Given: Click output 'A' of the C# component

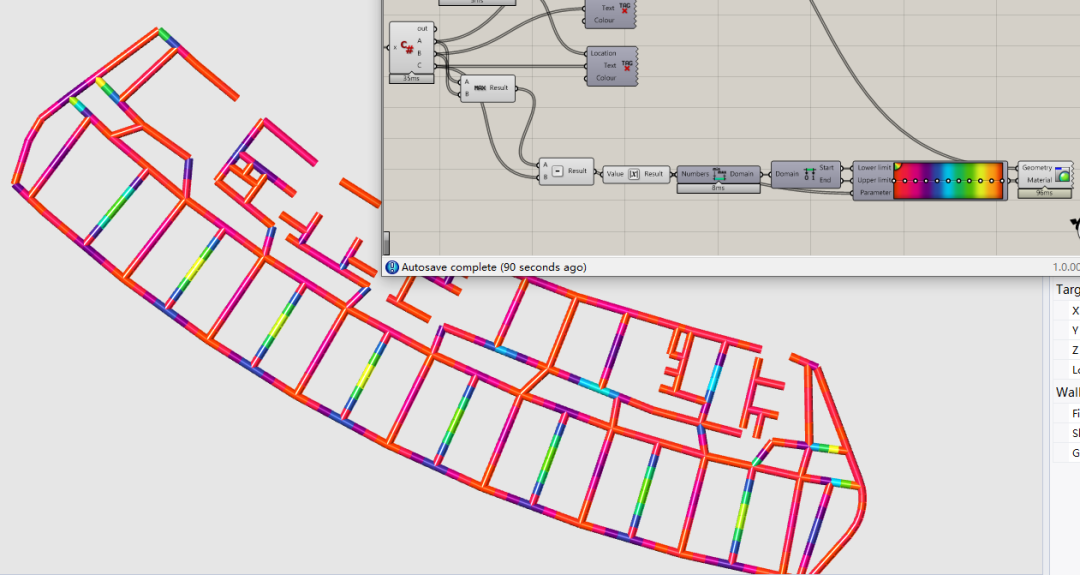Looking at the screenshot, I should point(419,41).
